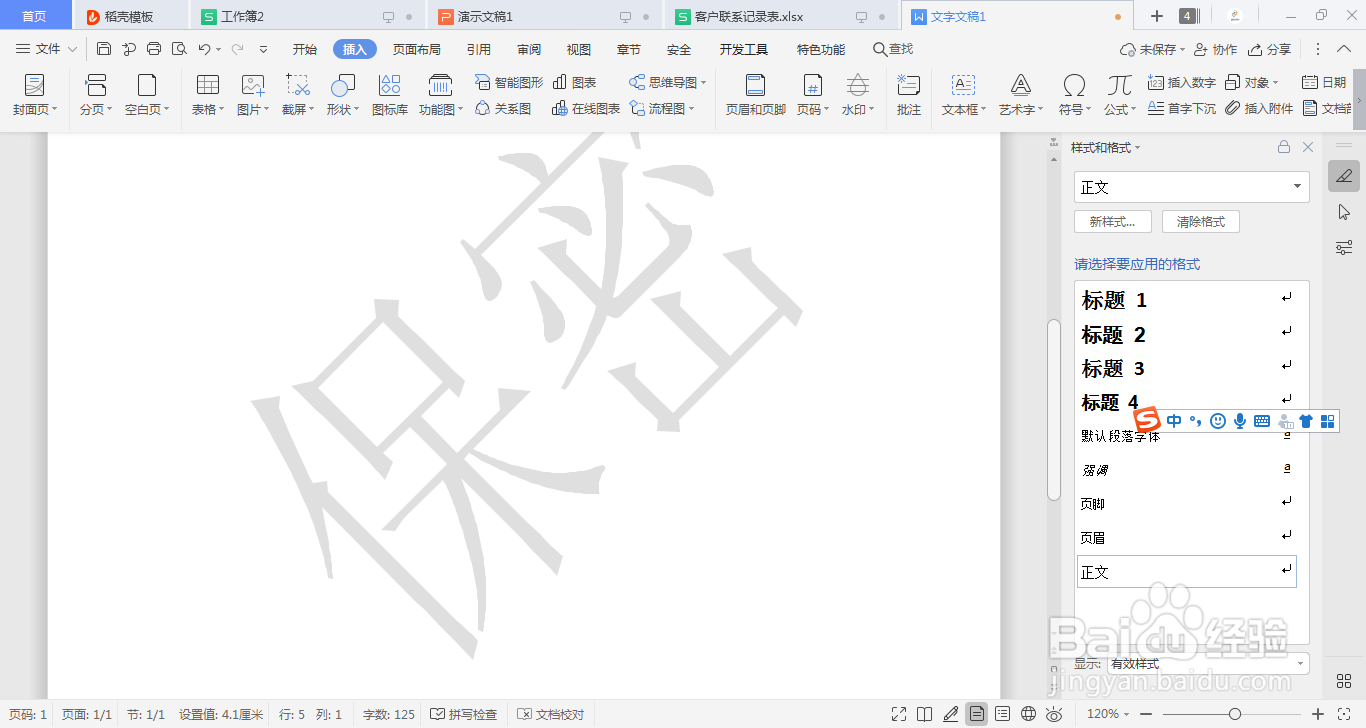This screenshot has width=1366, height=728.
Task: Insert a cover page (封面页)
Action: [35, 95]
